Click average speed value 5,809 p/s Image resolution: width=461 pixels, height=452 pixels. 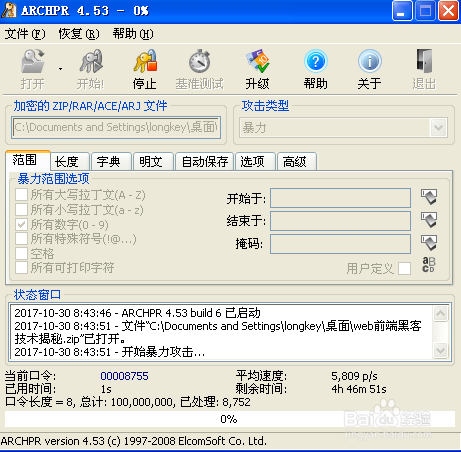pos(354,376)
